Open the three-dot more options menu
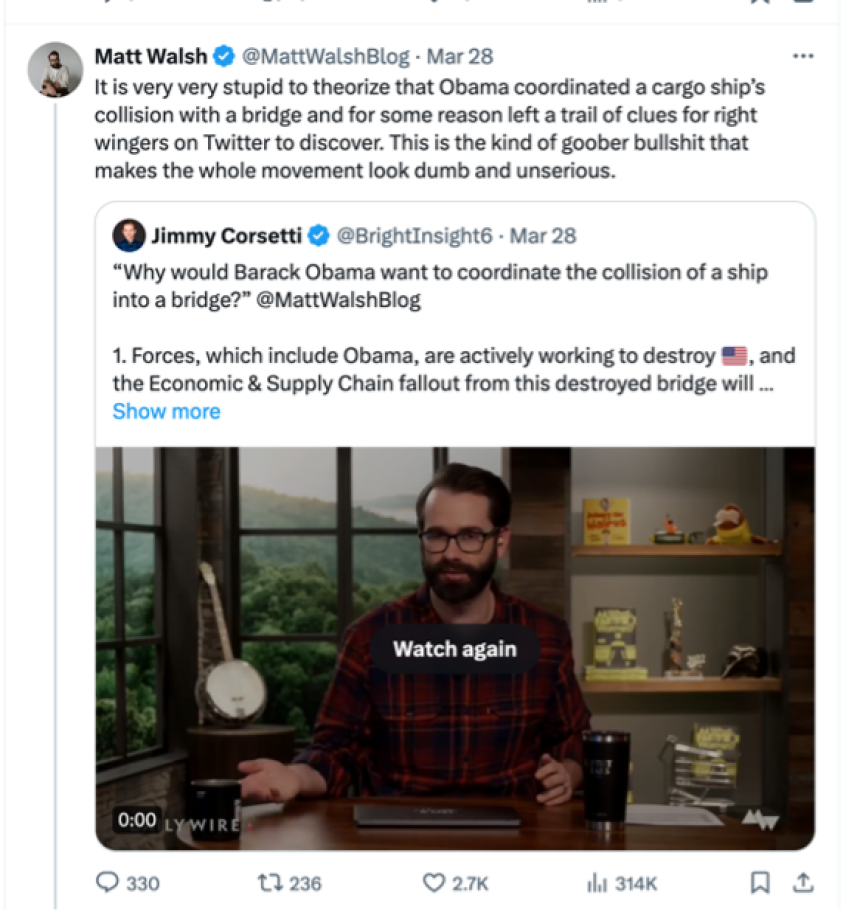Screen dimensions: 860x915 [803, 56]
